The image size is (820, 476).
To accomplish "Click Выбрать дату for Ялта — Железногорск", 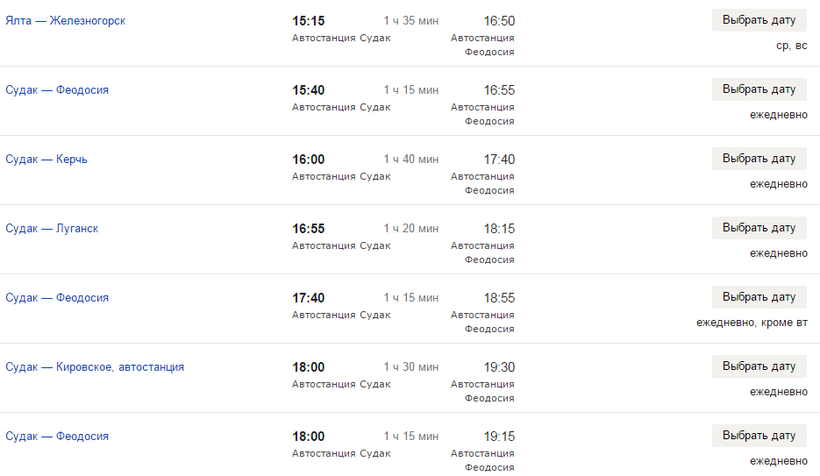I will pos(759,20).
